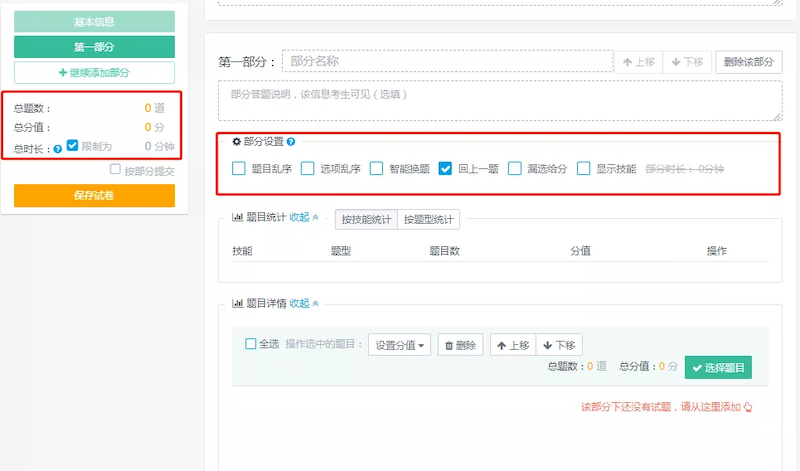Image resolution: width=800 pixels, height=471 pixels.
Task: Click help icon next to 部分设置
Action: 291,141
